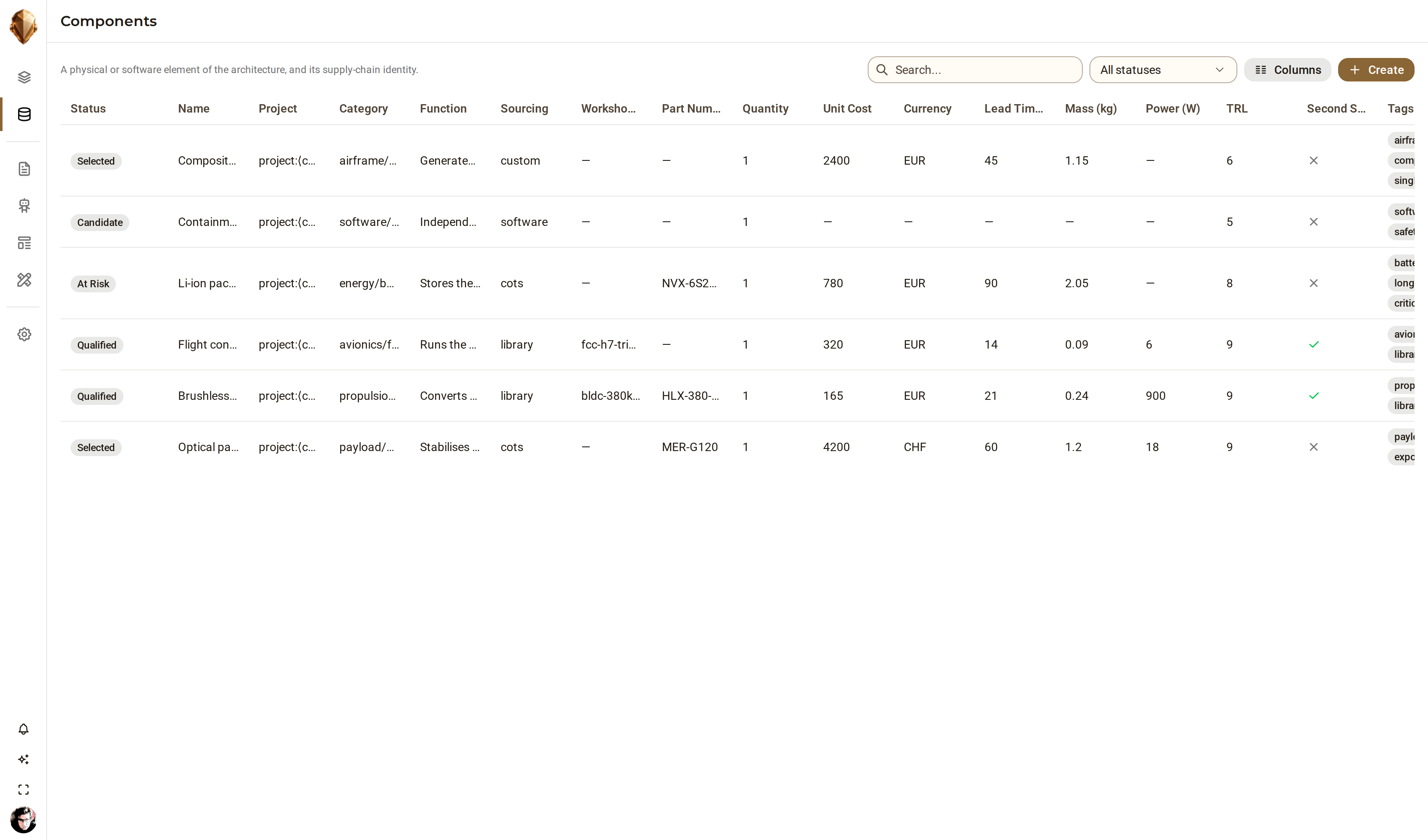Click function cell Stabilises ...
The width and height of the screenshot is (1428, 840).
(449, 446)
